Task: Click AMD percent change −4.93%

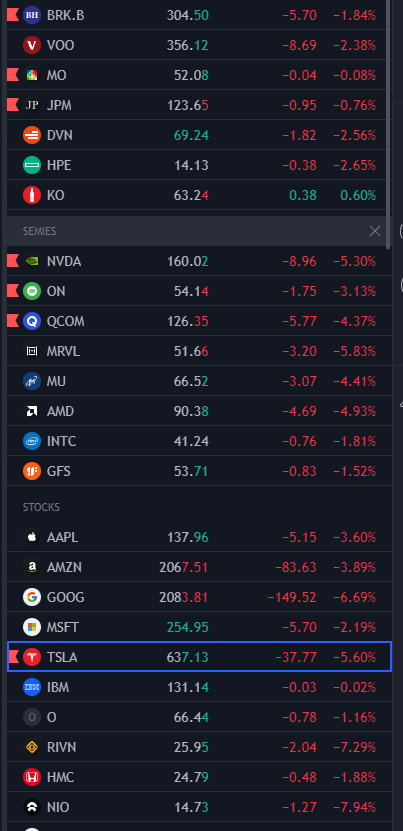Action: pos(355,411)
